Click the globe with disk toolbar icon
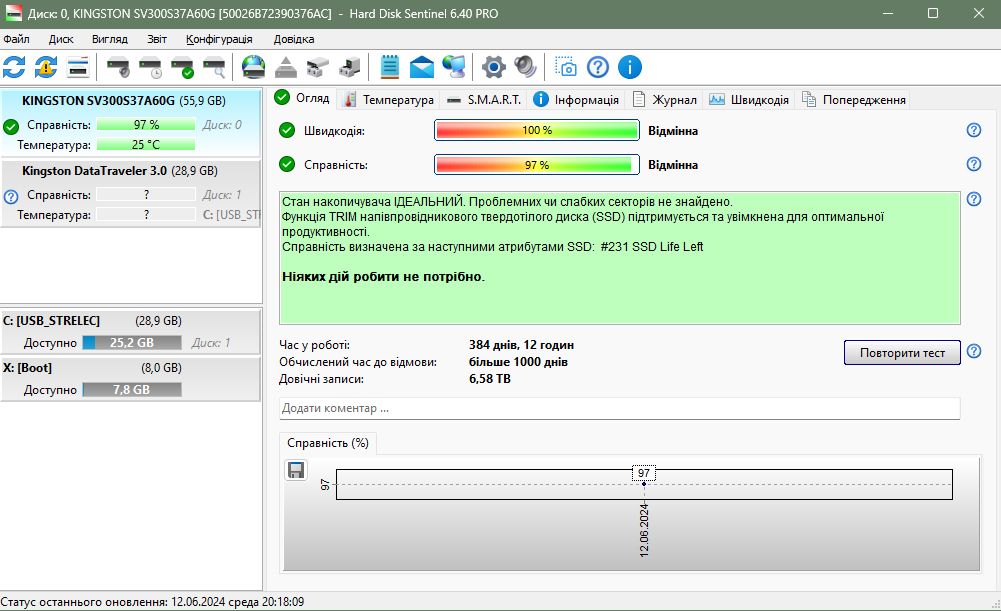 (x=253, y=67)
